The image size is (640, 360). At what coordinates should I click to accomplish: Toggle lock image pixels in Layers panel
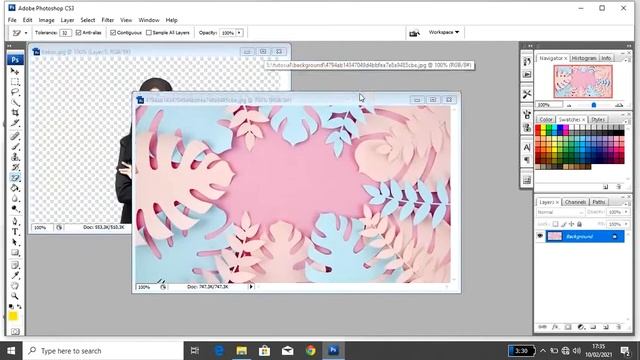pyautogui.click(x=564, y=224)
